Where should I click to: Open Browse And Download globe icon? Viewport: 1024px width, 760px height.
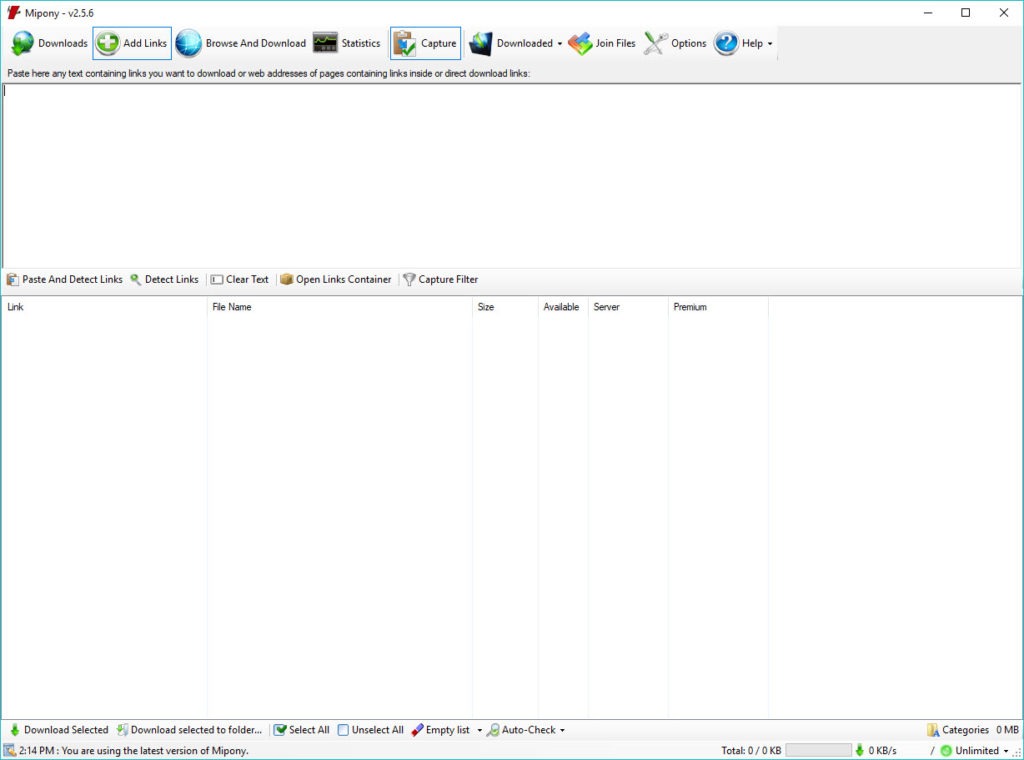(x=189, y=43)
